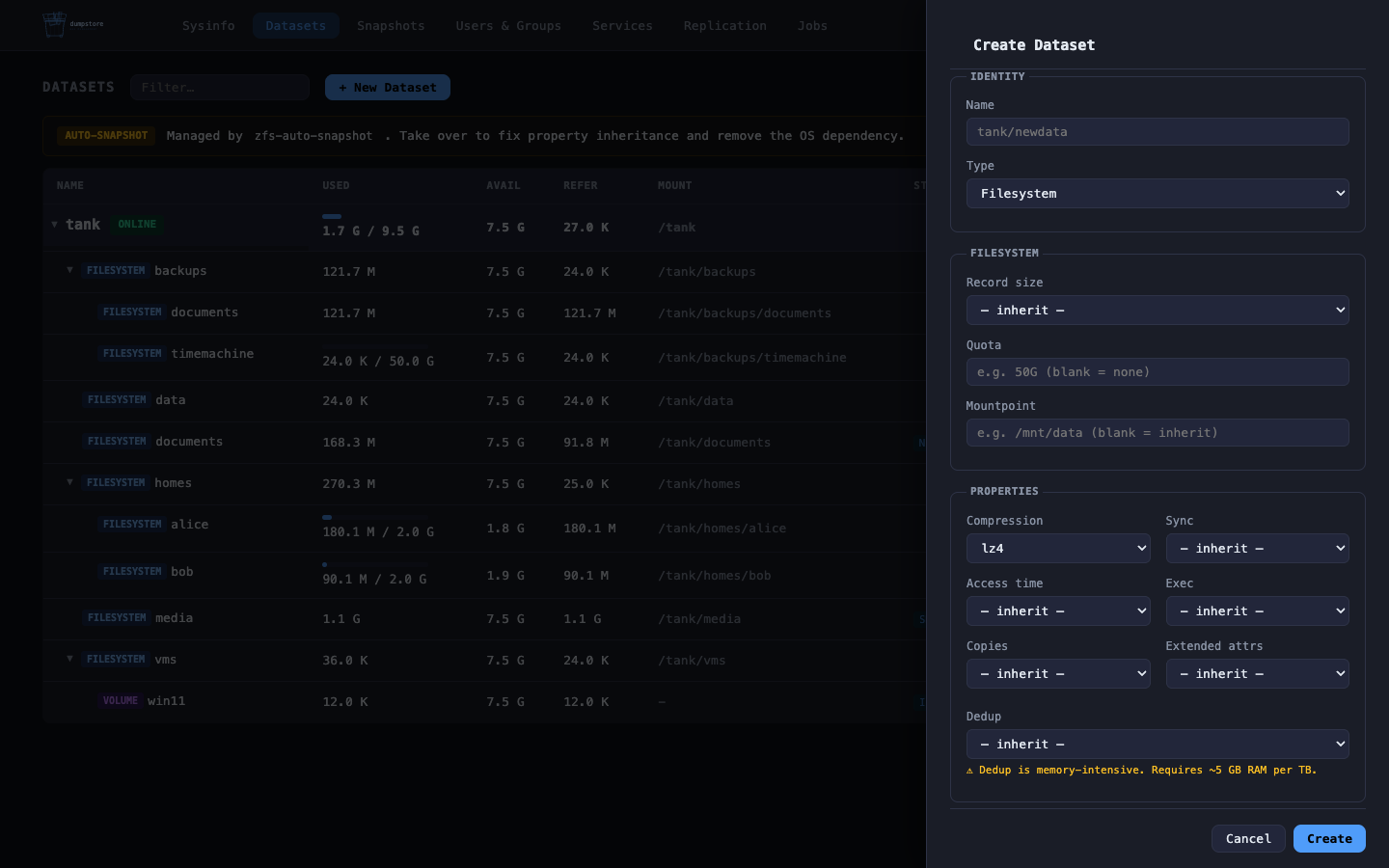Switch to the Sysinfo tab
Image resolution: width=1389 pixels, height=868 pixels.
pyautogui.click(x=208, y=25)
